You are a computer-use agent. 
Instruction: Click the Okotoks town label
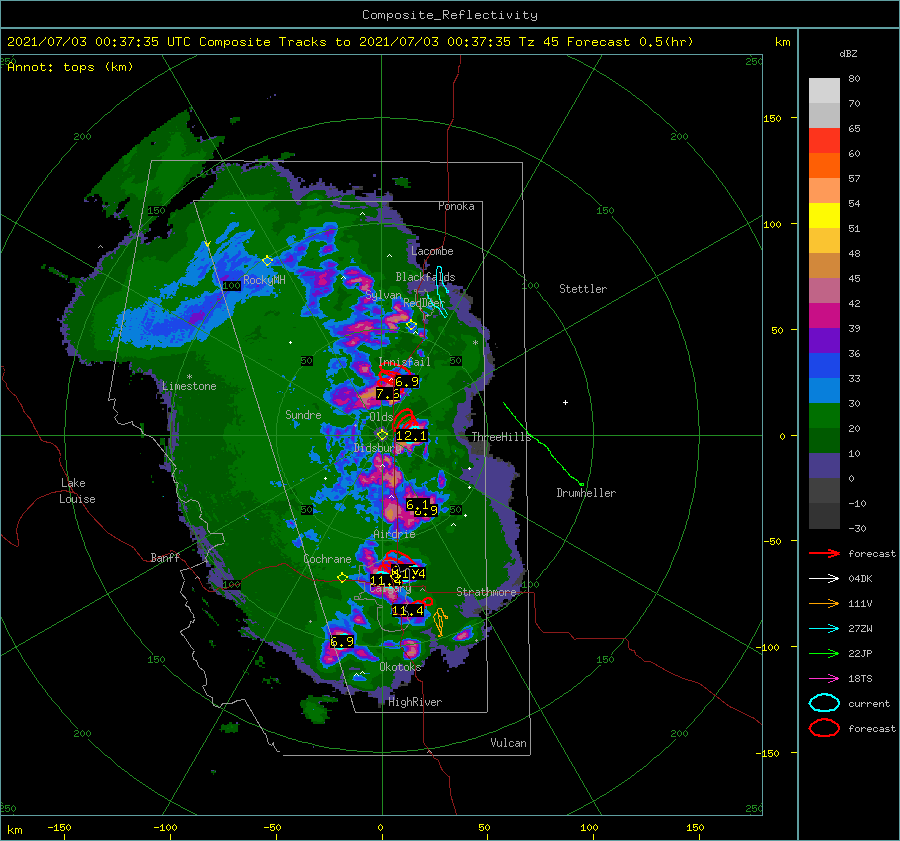point(400,667)
